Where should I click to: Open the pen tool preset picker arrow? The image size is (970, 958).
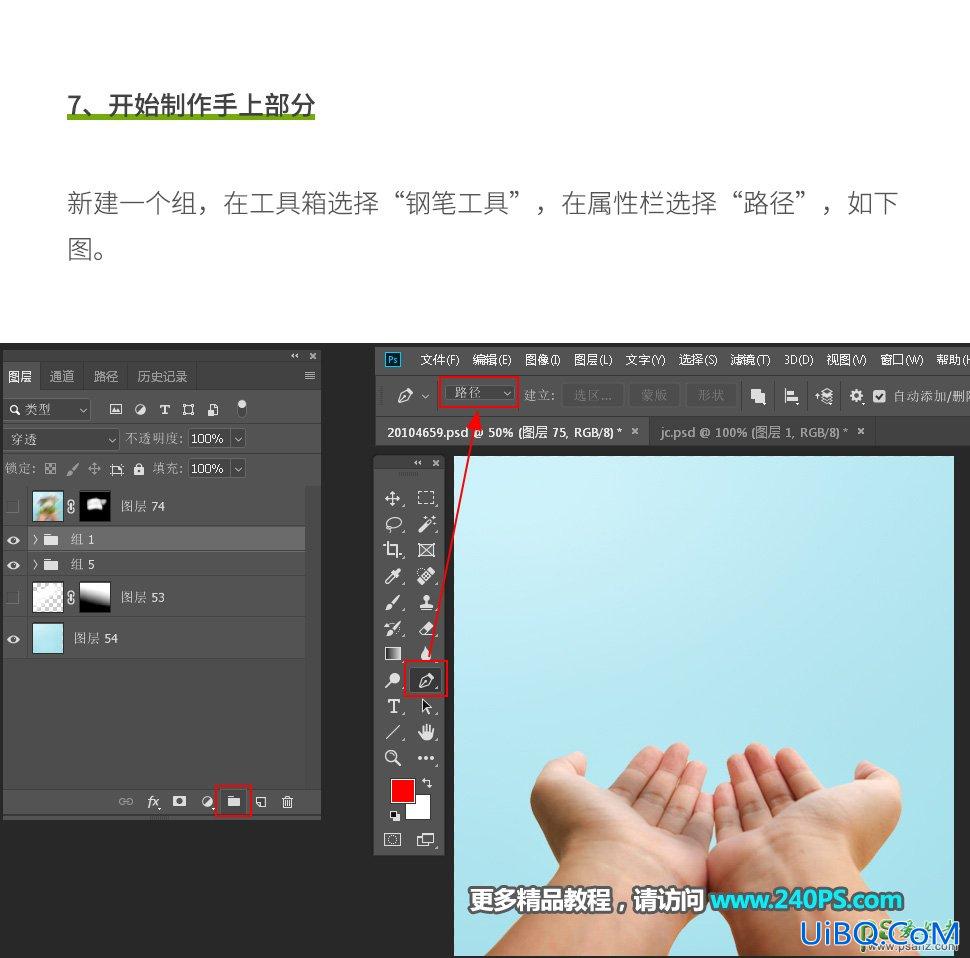425,396
